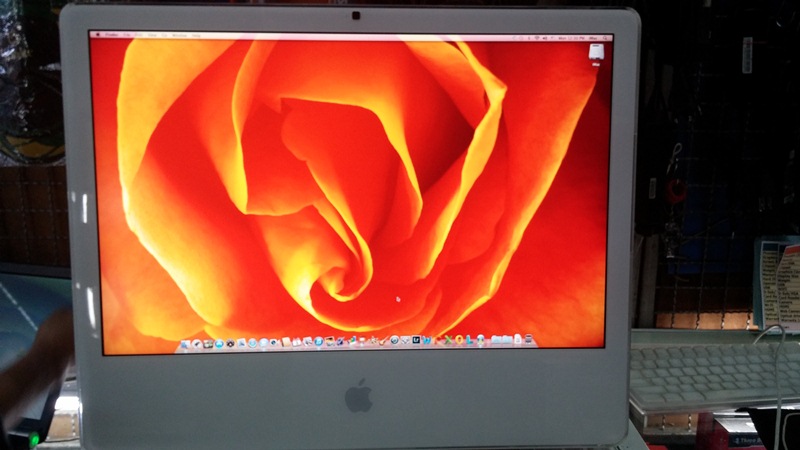Image resolution: width=800 pixels, height=450 pixels.
Task: Launch Microsoft Word from Dock
Action: pyautogui.click(x=427, y=340)
